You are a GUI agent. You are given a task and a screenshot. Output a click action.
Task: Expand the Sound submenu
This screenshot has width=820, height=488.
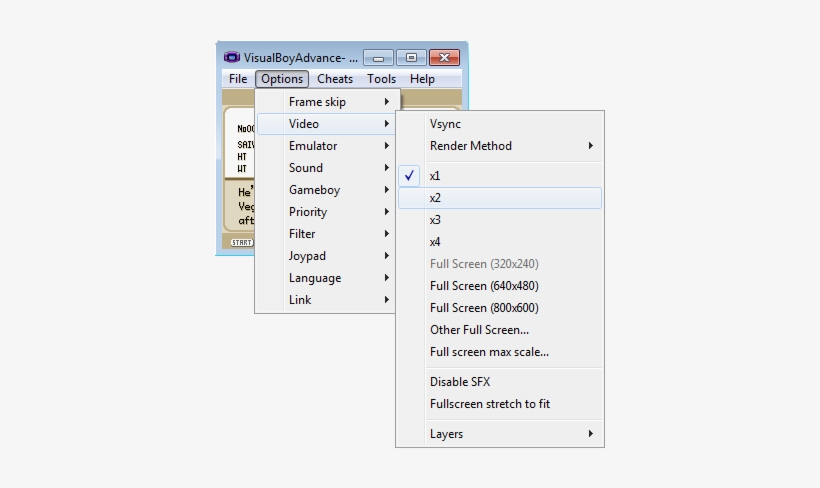(326, 168)
